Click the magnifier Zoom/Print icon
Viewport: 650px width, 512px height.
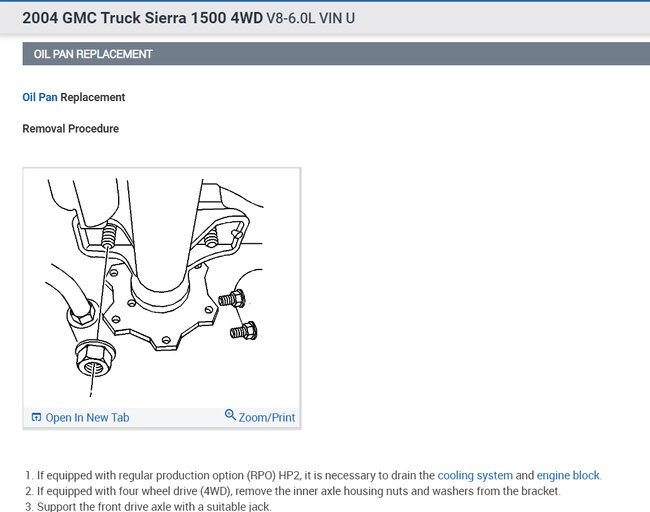click(230, 415)
